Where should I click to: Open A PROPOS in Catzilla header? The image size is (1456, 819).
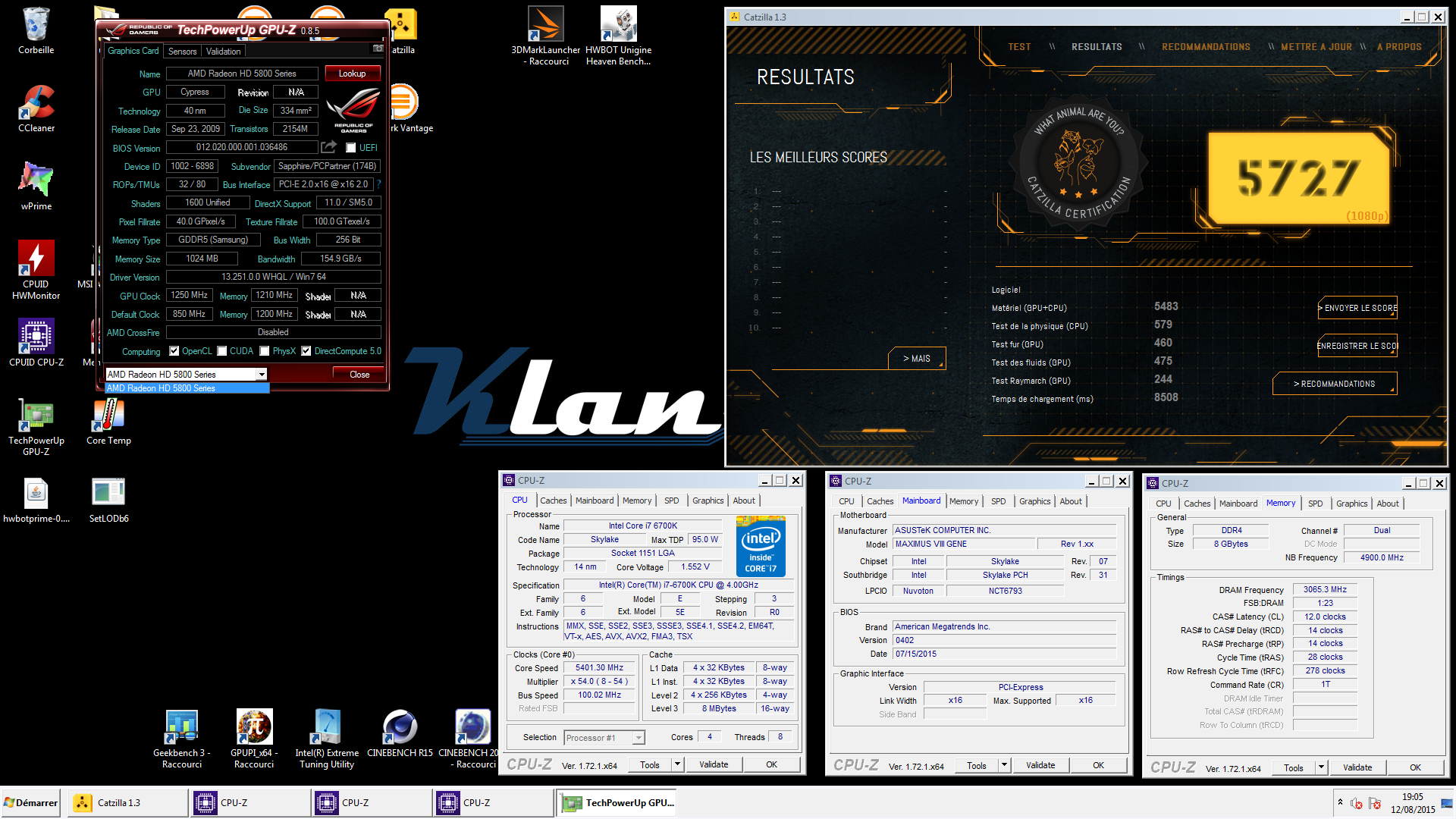tap(1399, 47)
